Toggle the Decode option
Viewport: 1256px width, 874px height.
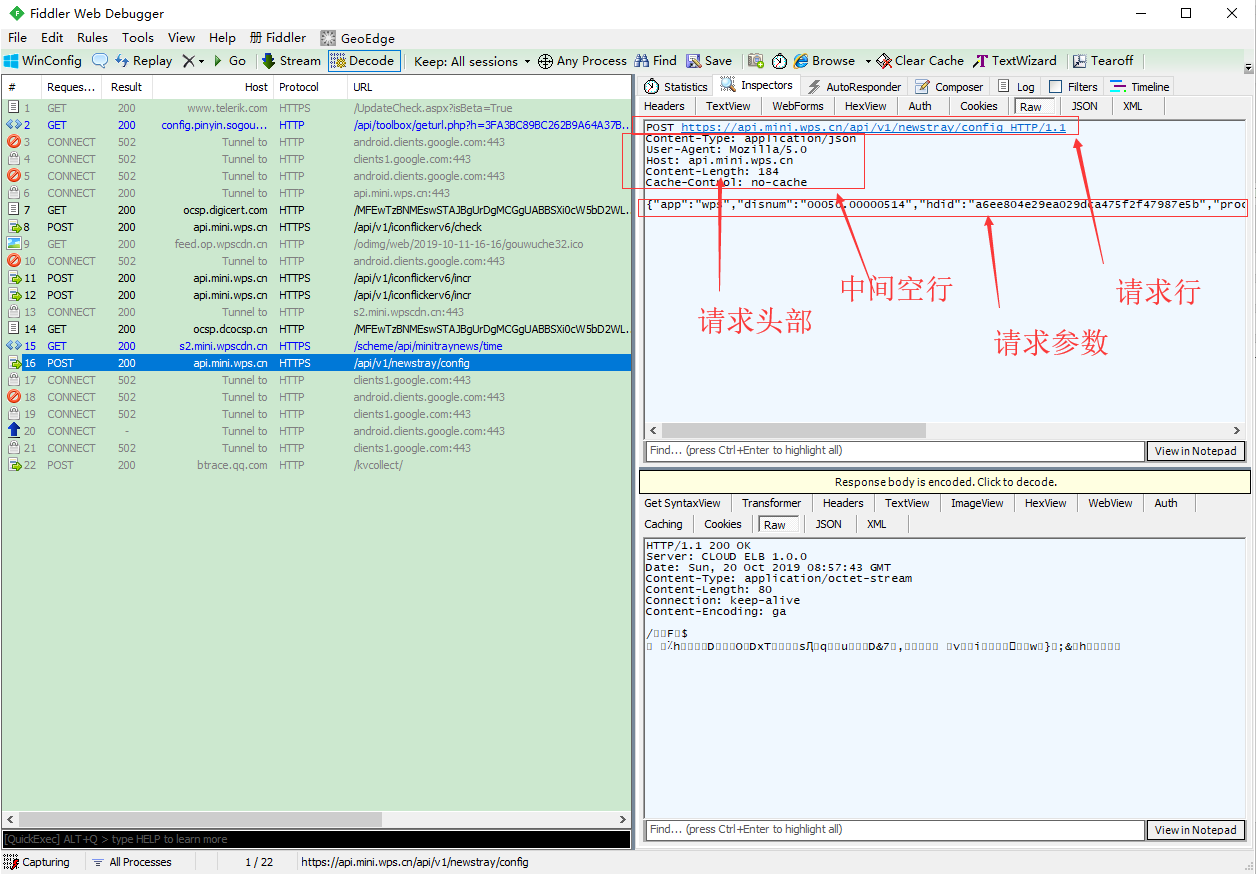(364, 61)
